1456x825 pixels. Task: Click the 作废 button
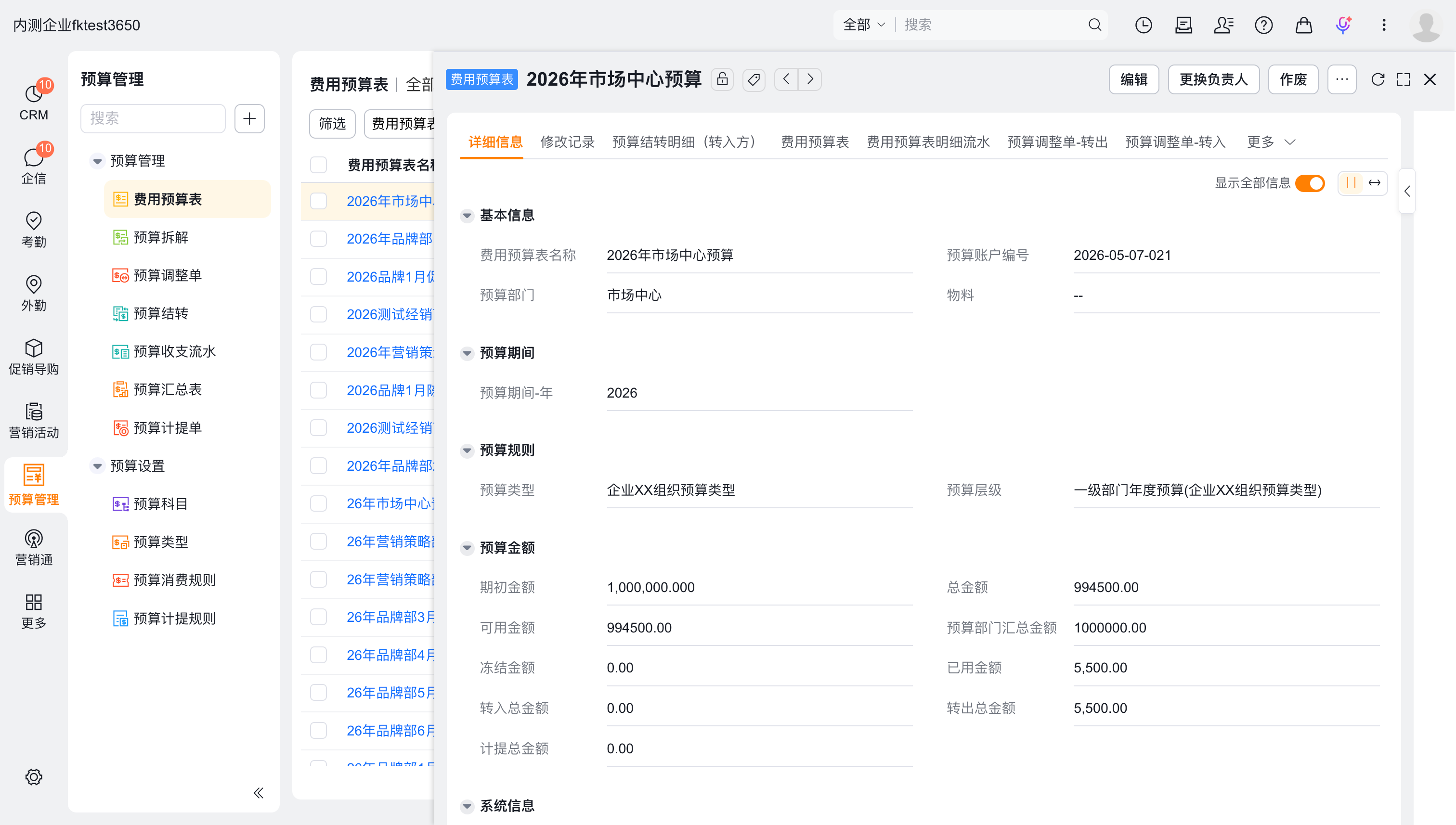pyautogui.click(x=1293, y=79)
